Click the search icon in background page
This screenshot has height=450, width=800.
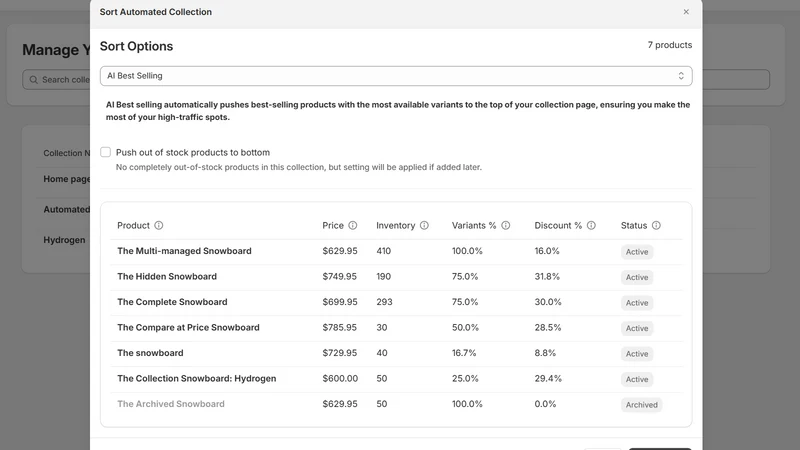pos(34,80)
